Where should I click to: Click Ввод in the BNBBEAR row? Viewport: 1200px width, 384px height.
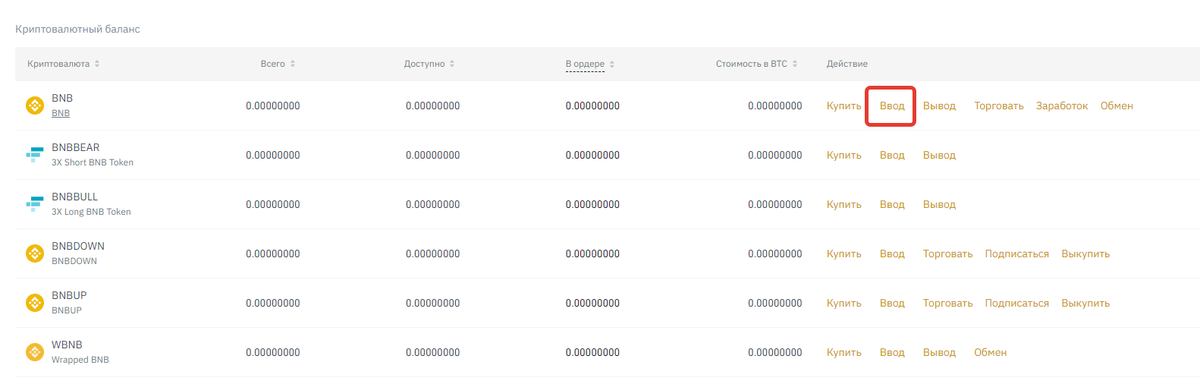(x=892, y=155)
